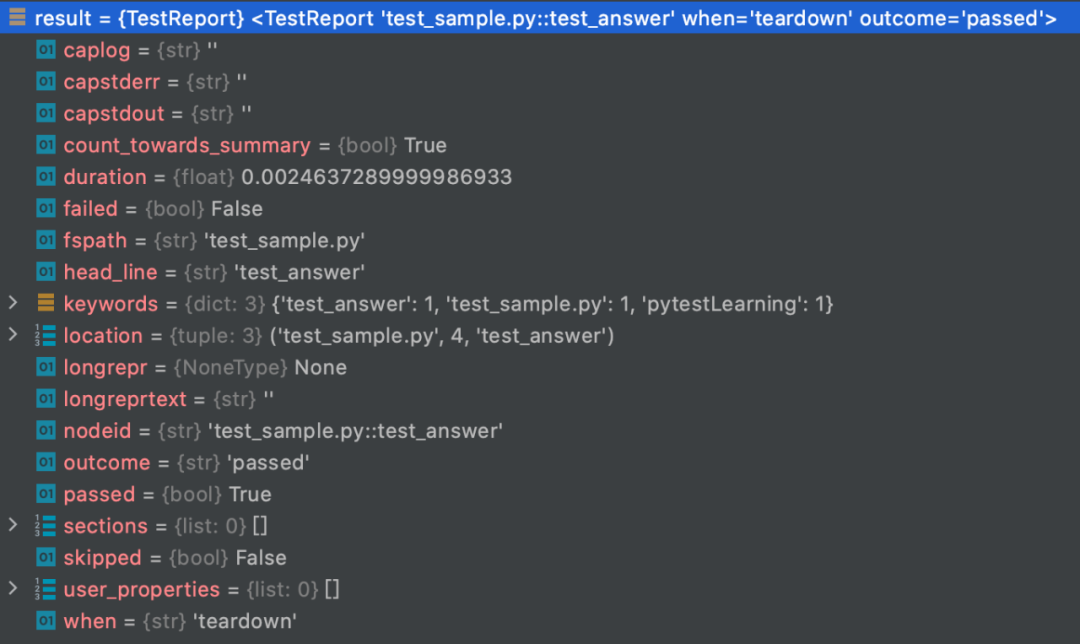Viewport: 1080px width, 644px height.
Task: Expand the user_properties list node
Action: [13, 589]
